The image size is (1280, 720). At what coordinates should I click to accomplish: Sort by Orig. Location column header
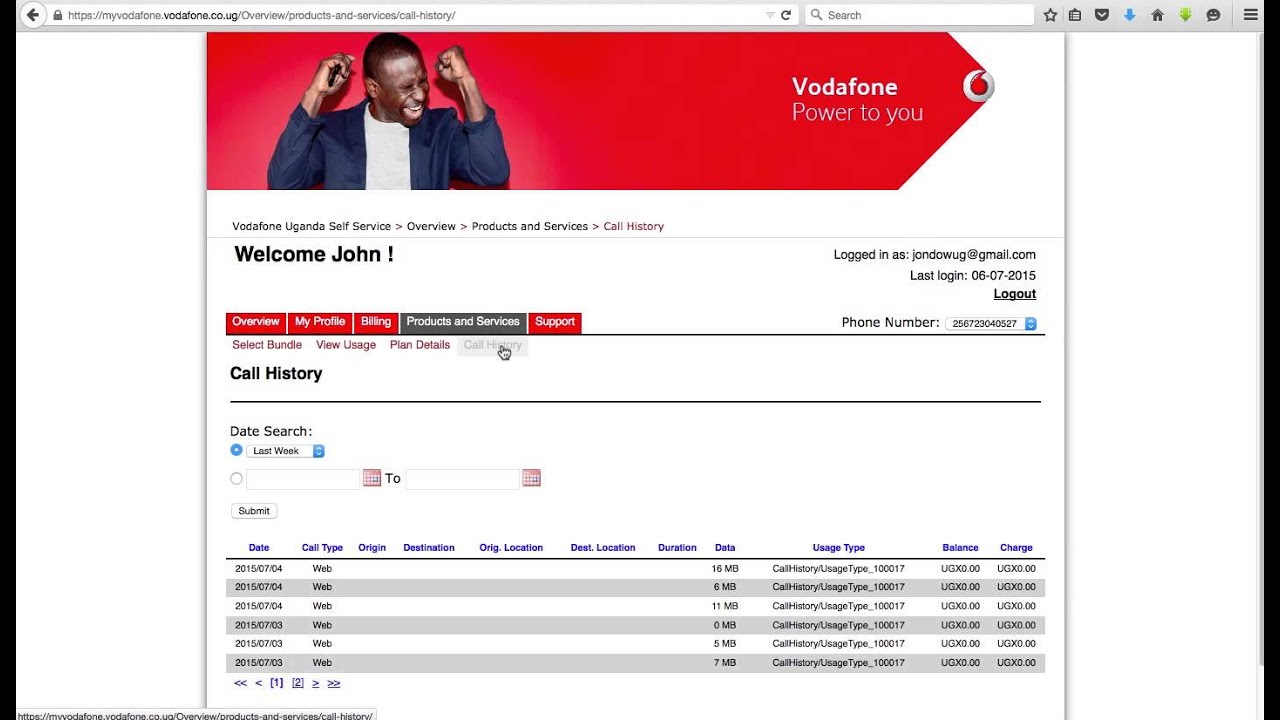[511, 548]
